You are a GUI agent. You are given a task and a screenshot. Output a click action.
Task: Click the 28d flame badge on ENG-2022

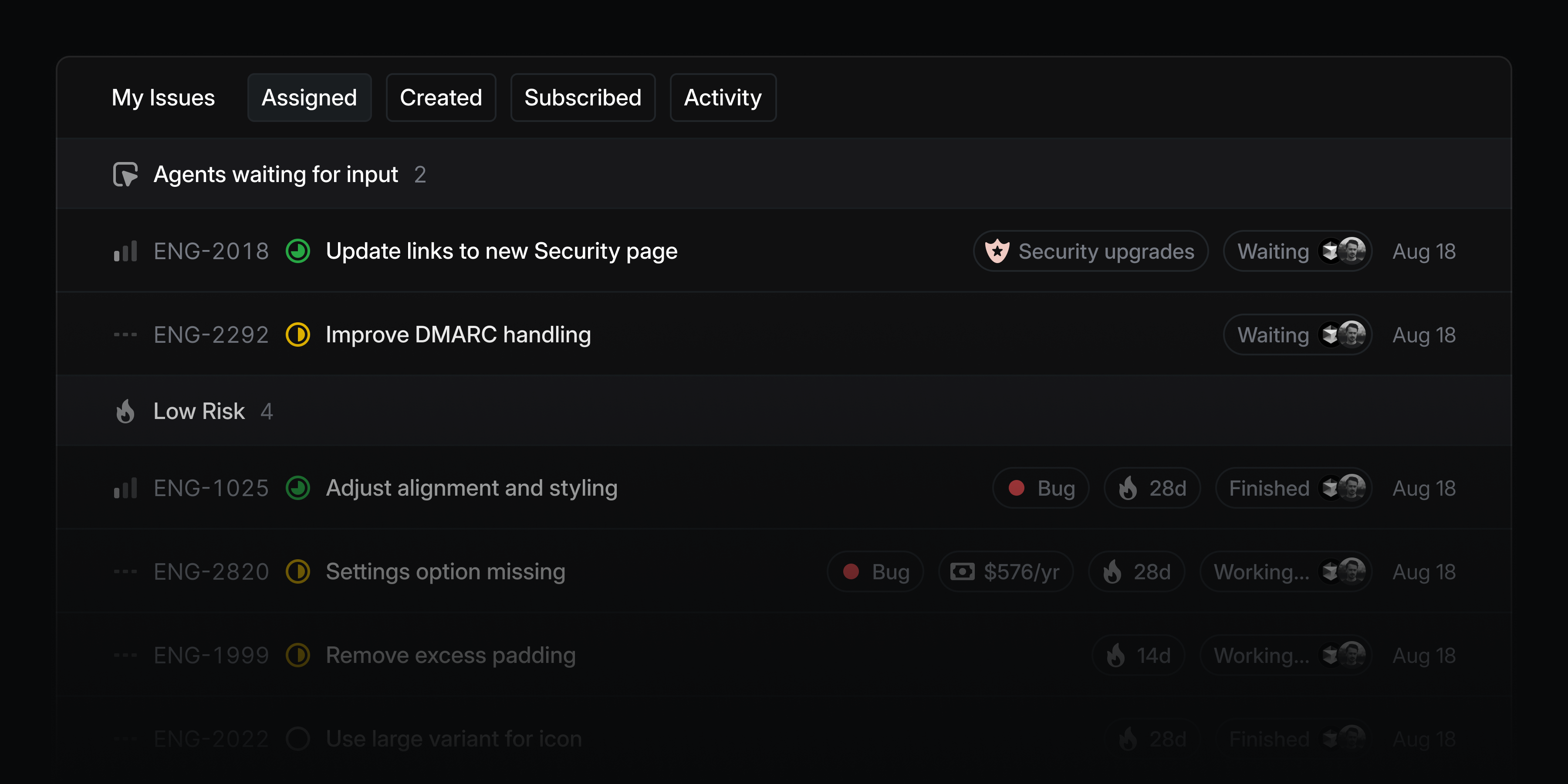(x=1152, y=738)
